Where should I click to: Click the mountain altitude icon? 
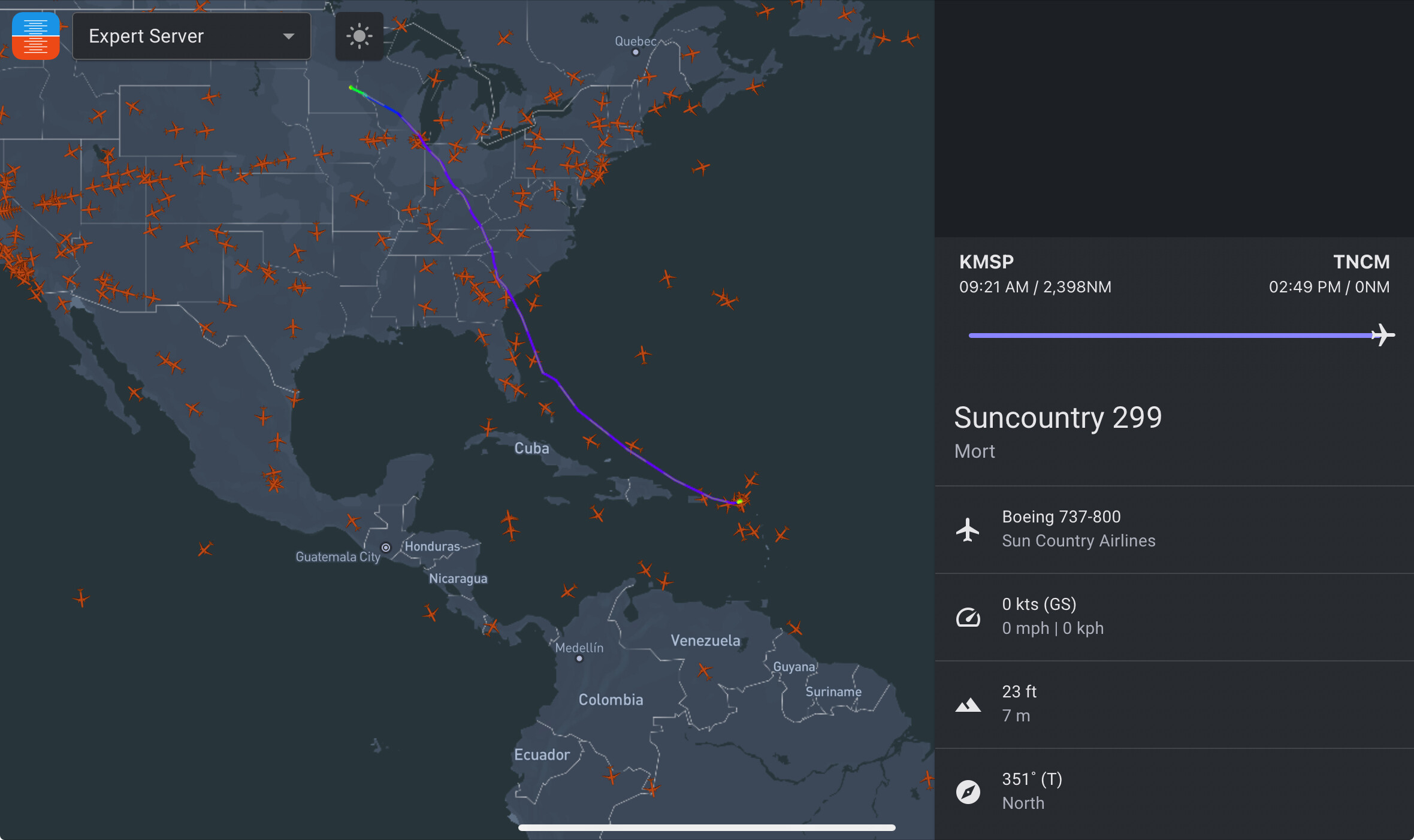pyautogui.click(x=968, y=705)
